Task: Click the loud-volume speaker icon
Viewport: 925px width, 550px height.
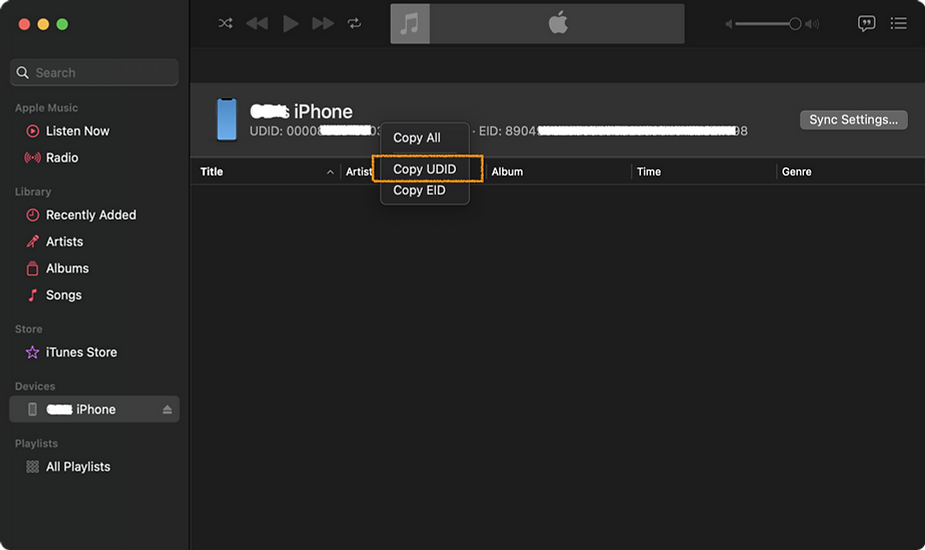Action: (812, 24)
